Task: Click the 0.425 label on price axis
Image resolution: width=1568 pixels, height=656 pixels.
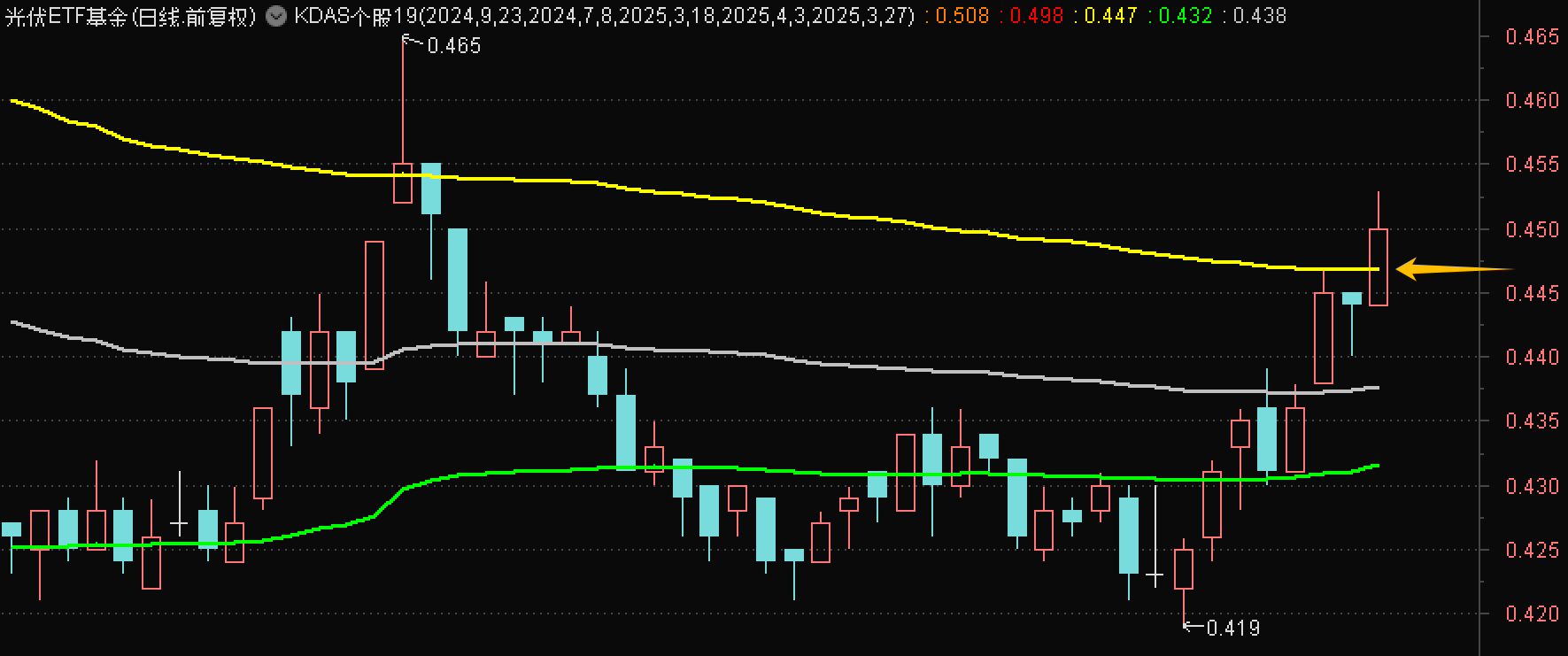Action: pyautogui.click(x=1533, y=551)
